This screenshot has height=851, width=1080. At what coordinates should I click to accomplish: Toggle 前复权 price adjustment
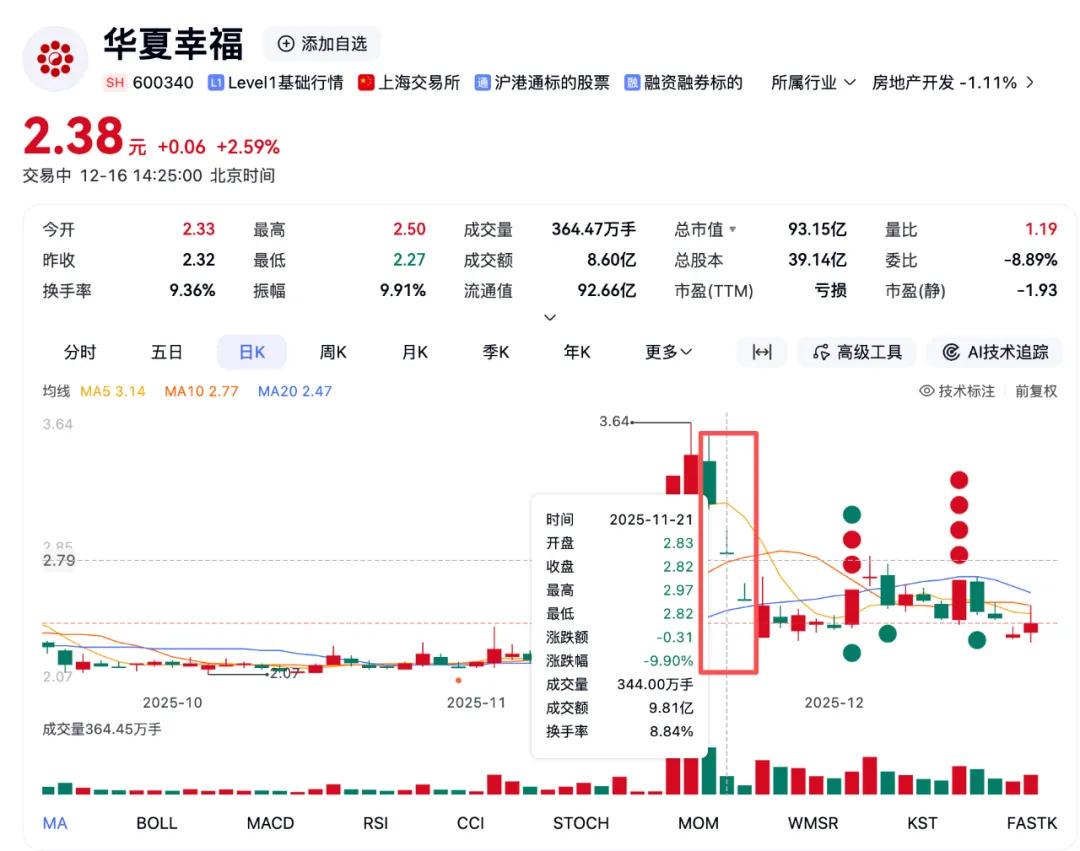(1036, 391)
